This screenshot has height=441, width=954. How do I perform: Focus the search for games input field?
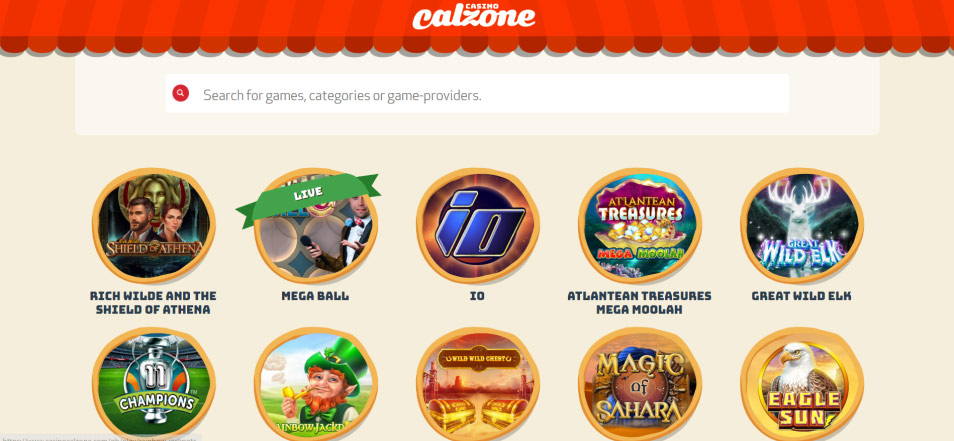478,94
